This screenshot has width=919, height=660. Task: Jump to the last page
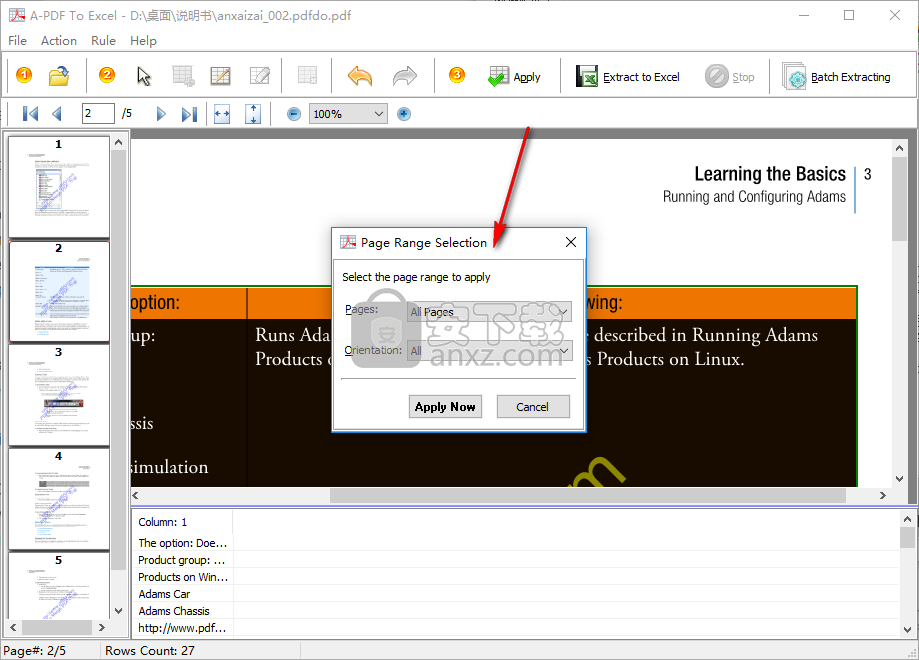[x=189, y=114]
